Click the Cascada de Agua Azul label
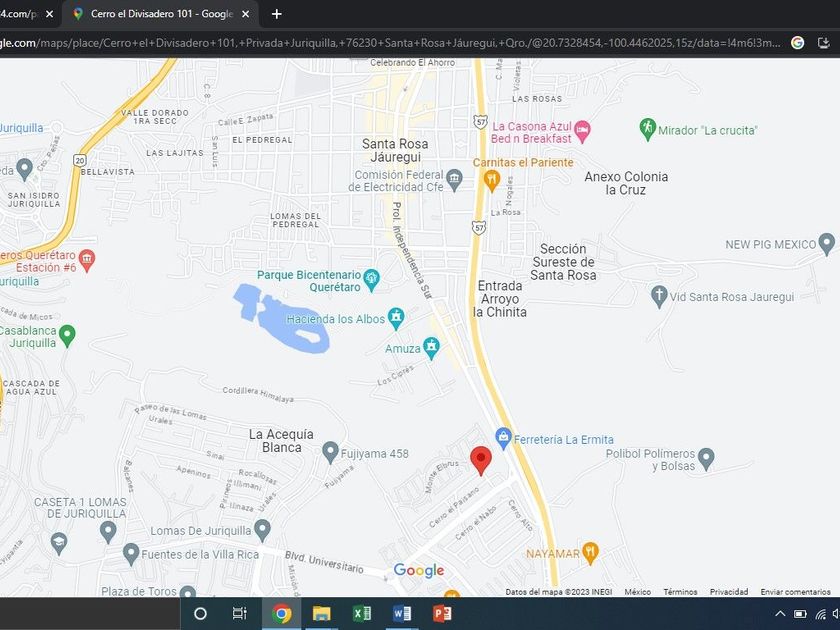Viewport: 840px width, 630px height. (31, 388)
